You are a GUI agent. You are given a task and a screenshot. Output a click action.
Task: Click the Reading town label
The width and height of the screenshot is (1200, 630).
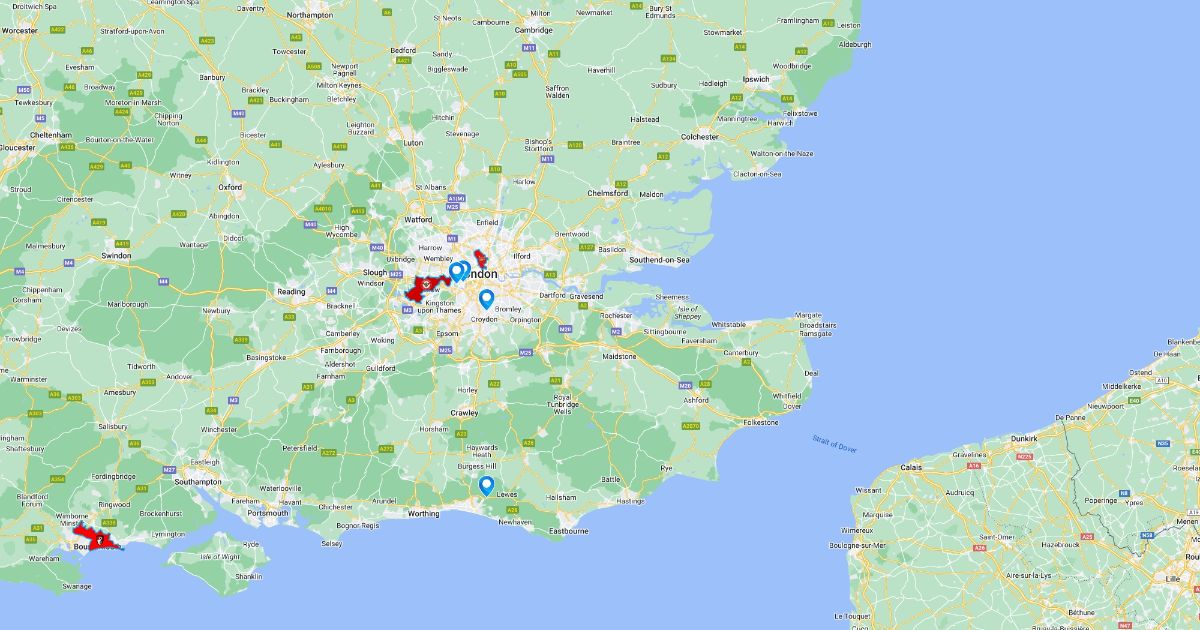(x=291, y=292)
